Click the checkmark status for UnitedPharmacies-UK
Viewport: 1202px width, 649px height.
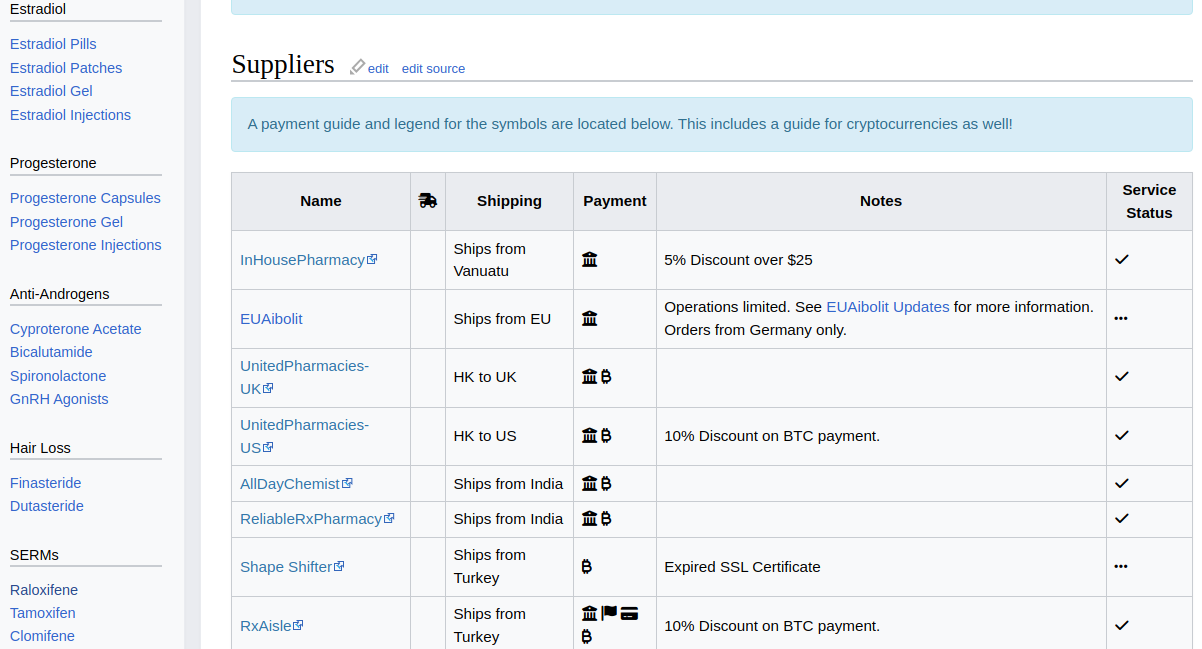click(1122, 377)
